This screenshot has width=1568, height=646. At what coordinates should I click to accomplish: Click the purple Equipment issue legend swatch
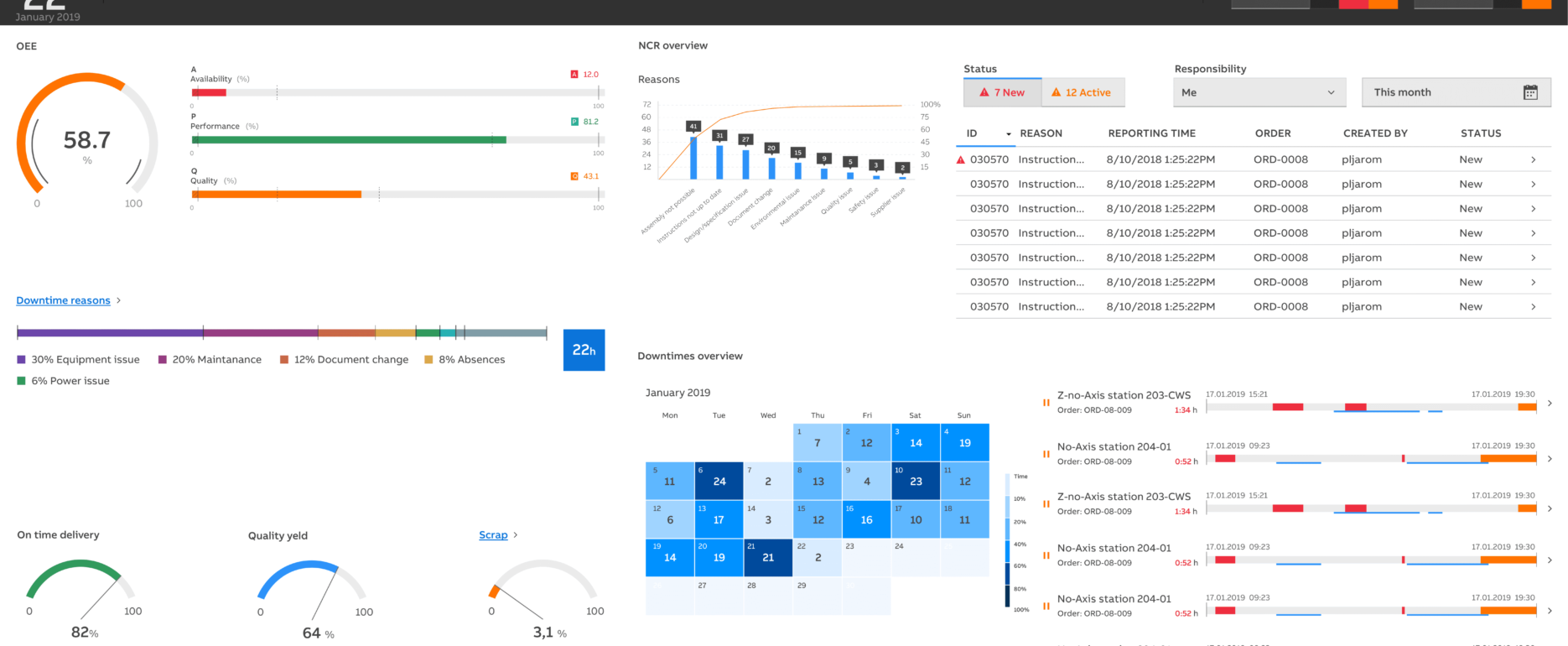[22, 360]
